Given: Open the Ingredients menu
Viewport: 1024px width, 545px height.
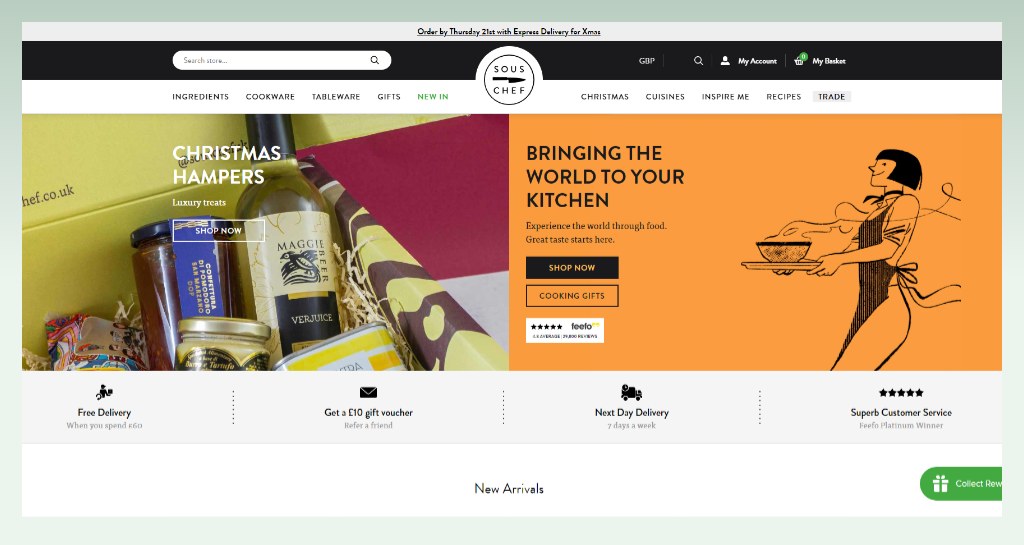Looking at the screenshot, I should pyautogui.click(x=200, y=97).
